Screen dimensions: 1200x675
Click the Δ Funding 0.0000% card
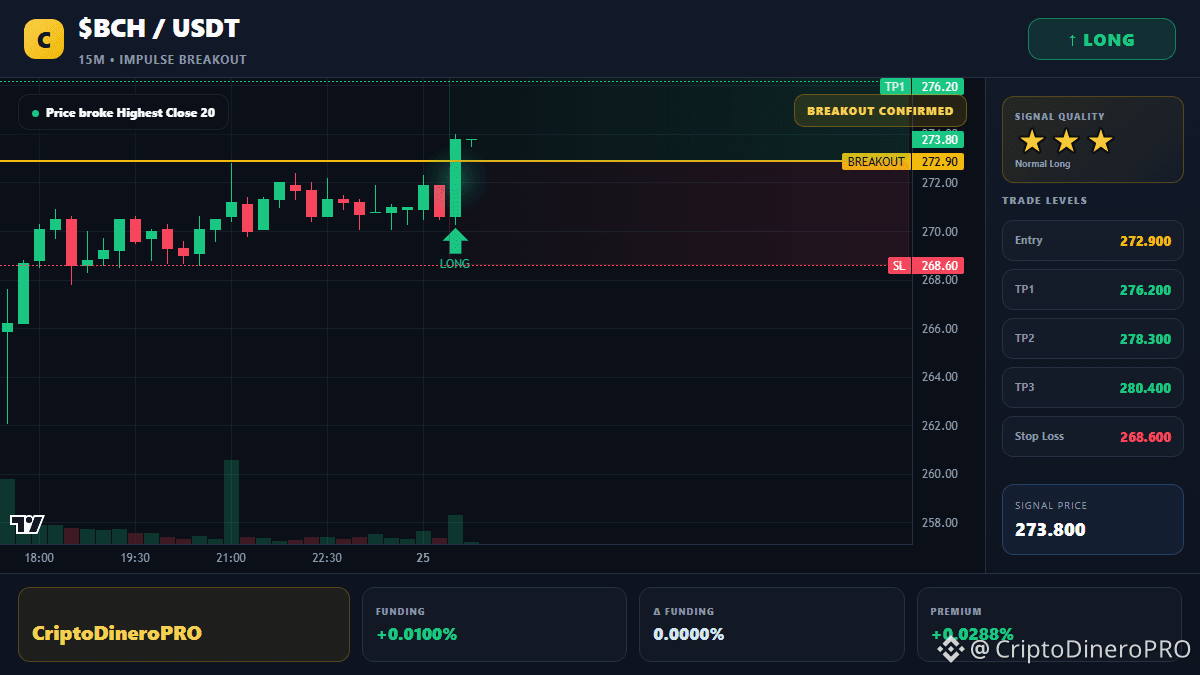click(771, 624)
